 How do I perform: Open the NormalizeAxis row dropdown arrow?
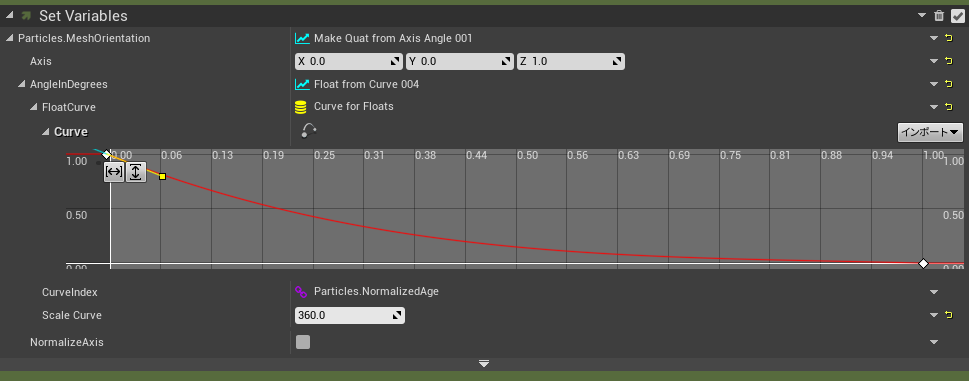click(x=934, y=342)
